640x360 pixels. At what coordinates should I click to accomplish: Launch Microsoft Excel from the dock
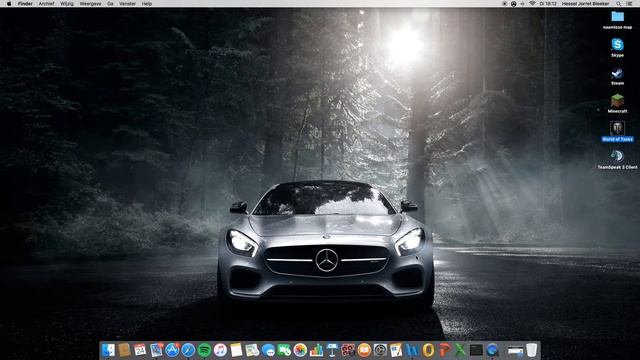tap(460, 350)
